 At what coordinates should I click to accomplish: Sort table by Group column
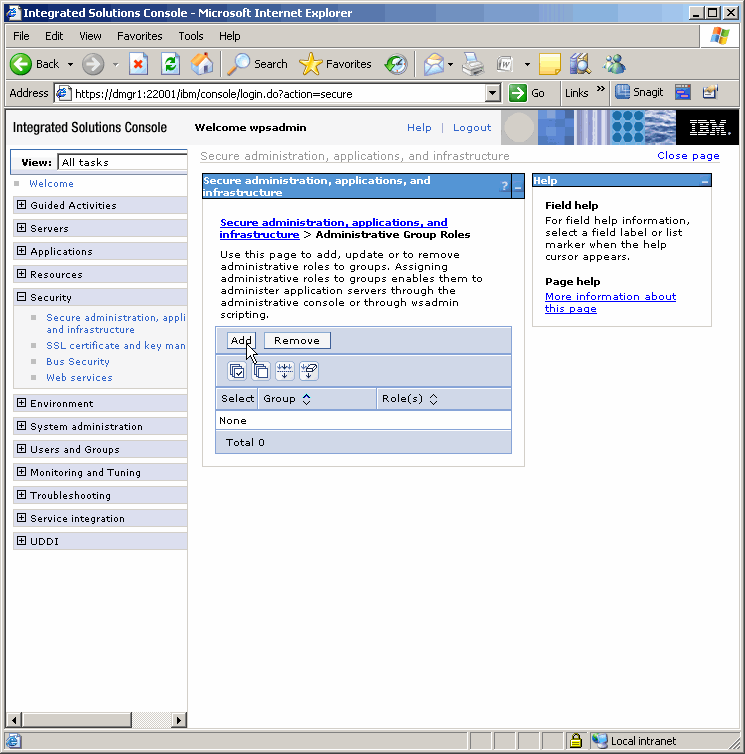[306, 399]
